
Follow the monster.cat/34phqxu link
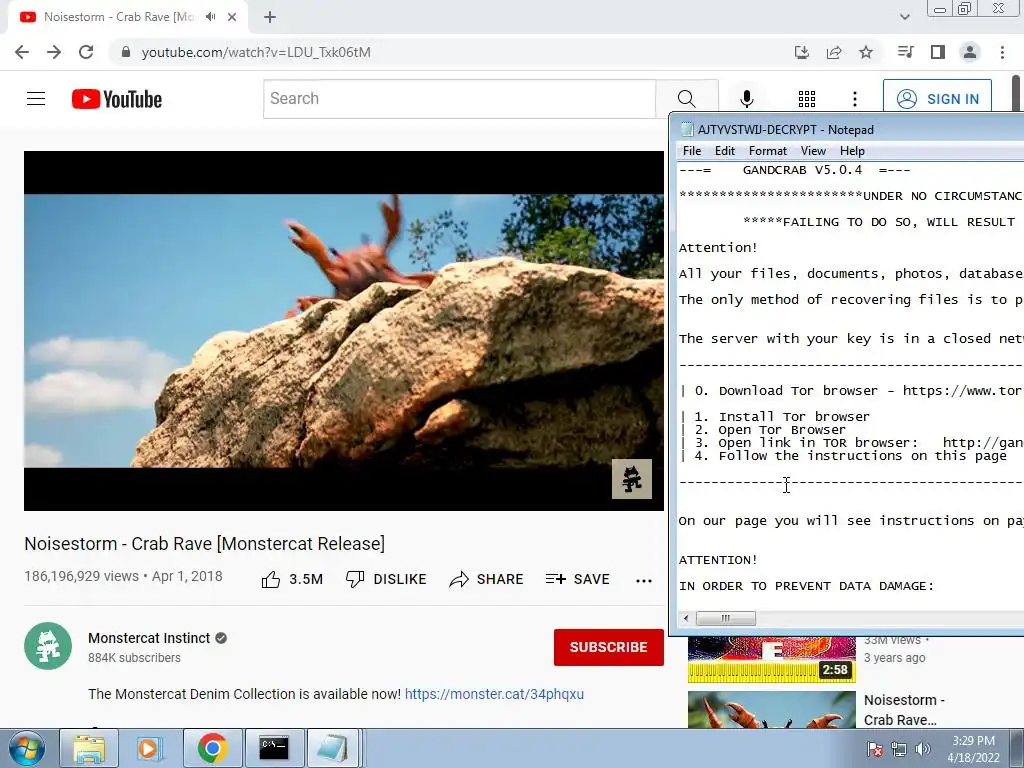[x=494, y=694]
